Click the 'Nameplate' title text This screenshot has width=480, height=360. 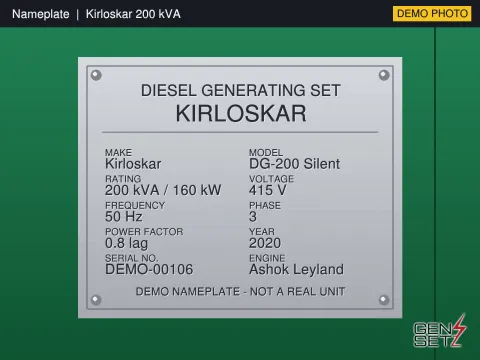click(41, 14)
